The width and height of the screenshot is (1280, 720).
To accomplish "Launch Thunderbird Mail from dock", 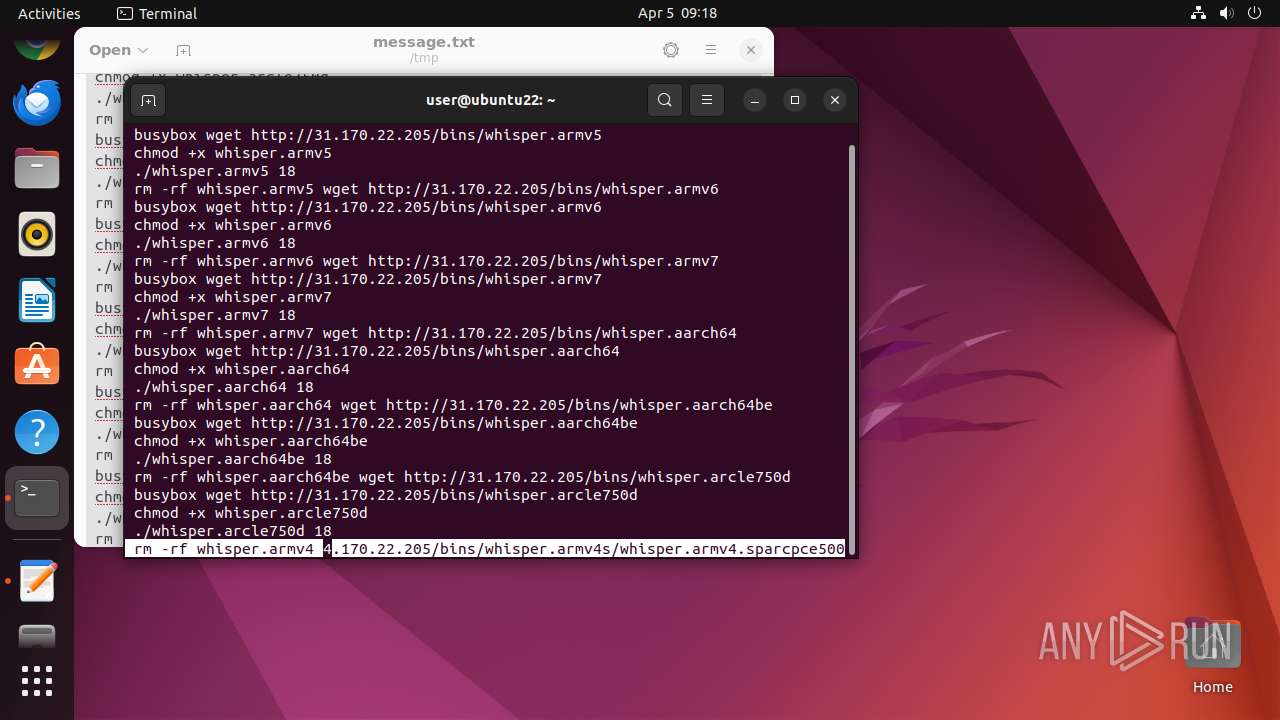I will pos(37,102).
